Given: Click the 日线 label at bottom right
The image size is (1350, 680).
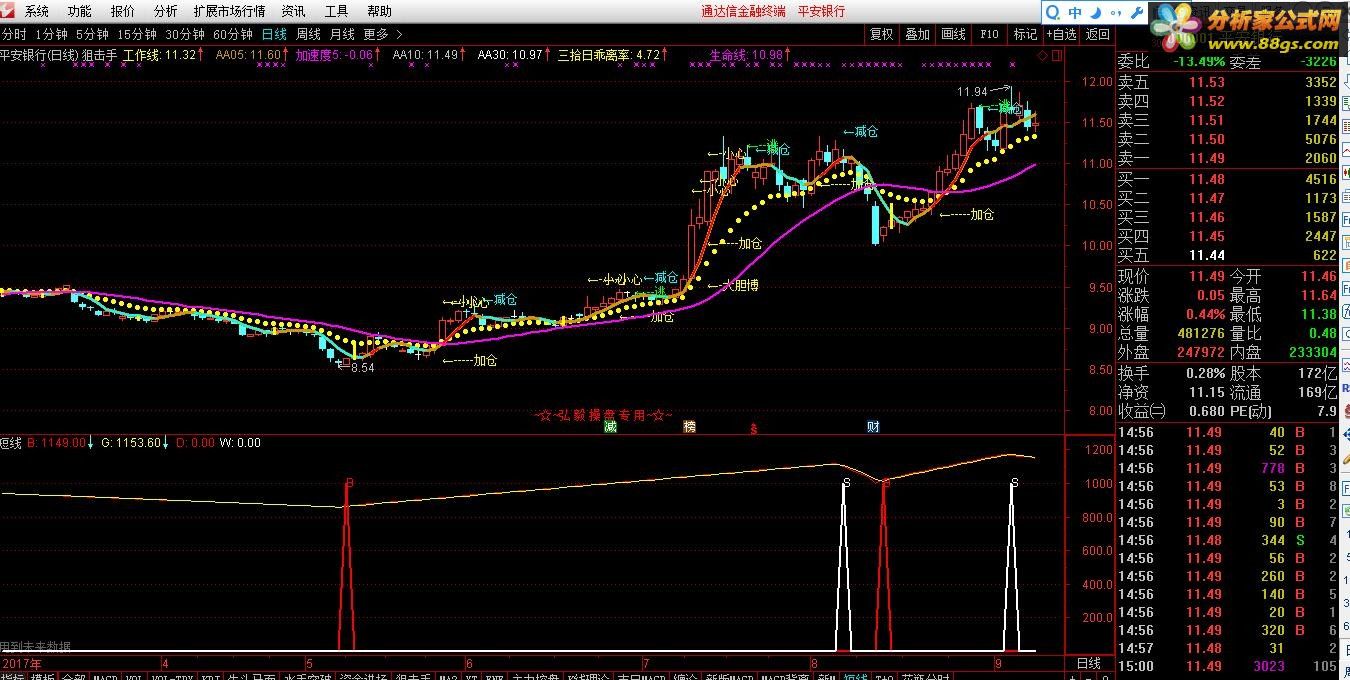Looking at the screenshot, I should point(1089,663).
